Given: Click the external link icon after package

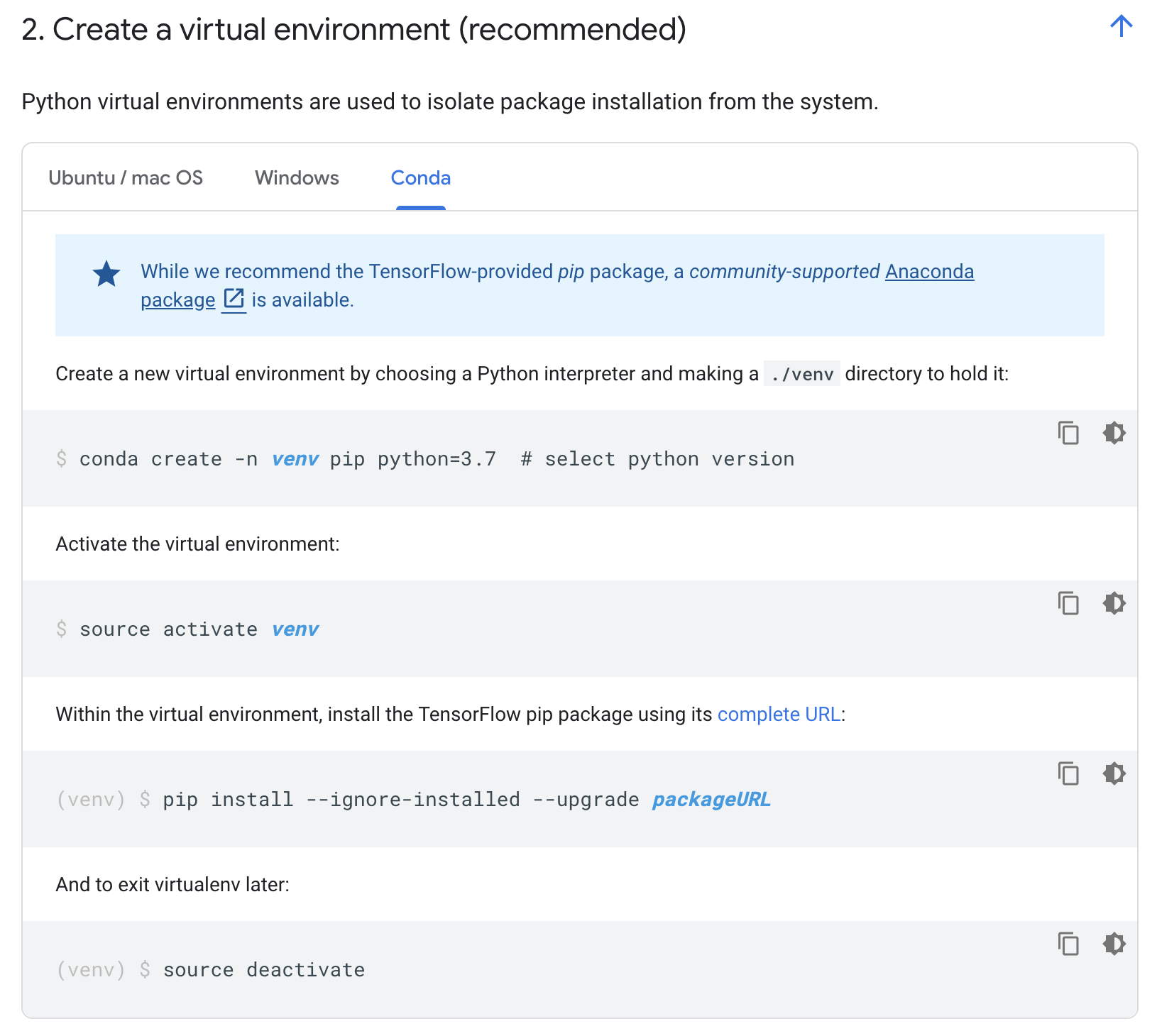Looking at the screenshot, I should (x=234, y=299).
